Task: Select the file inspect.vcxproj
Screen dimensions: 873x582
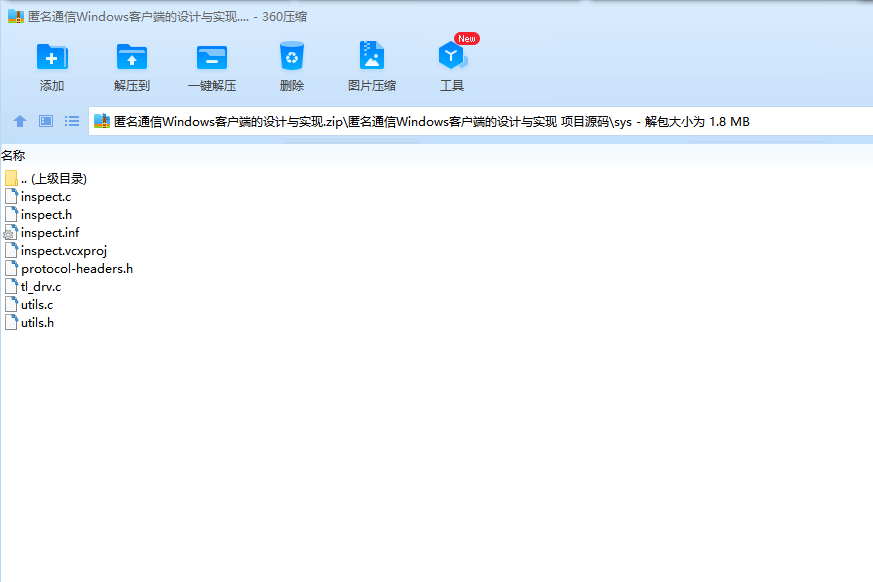Action: tap(56, 251)
